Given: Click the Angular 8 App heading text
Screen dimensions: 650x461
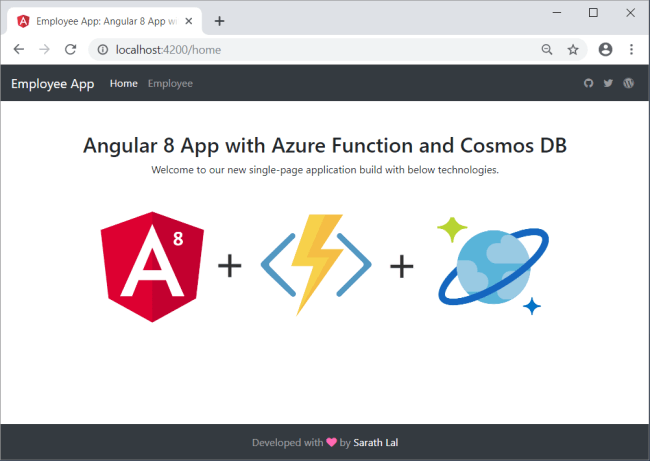Looking at the screenshot, I should click(x=325, y=146).
